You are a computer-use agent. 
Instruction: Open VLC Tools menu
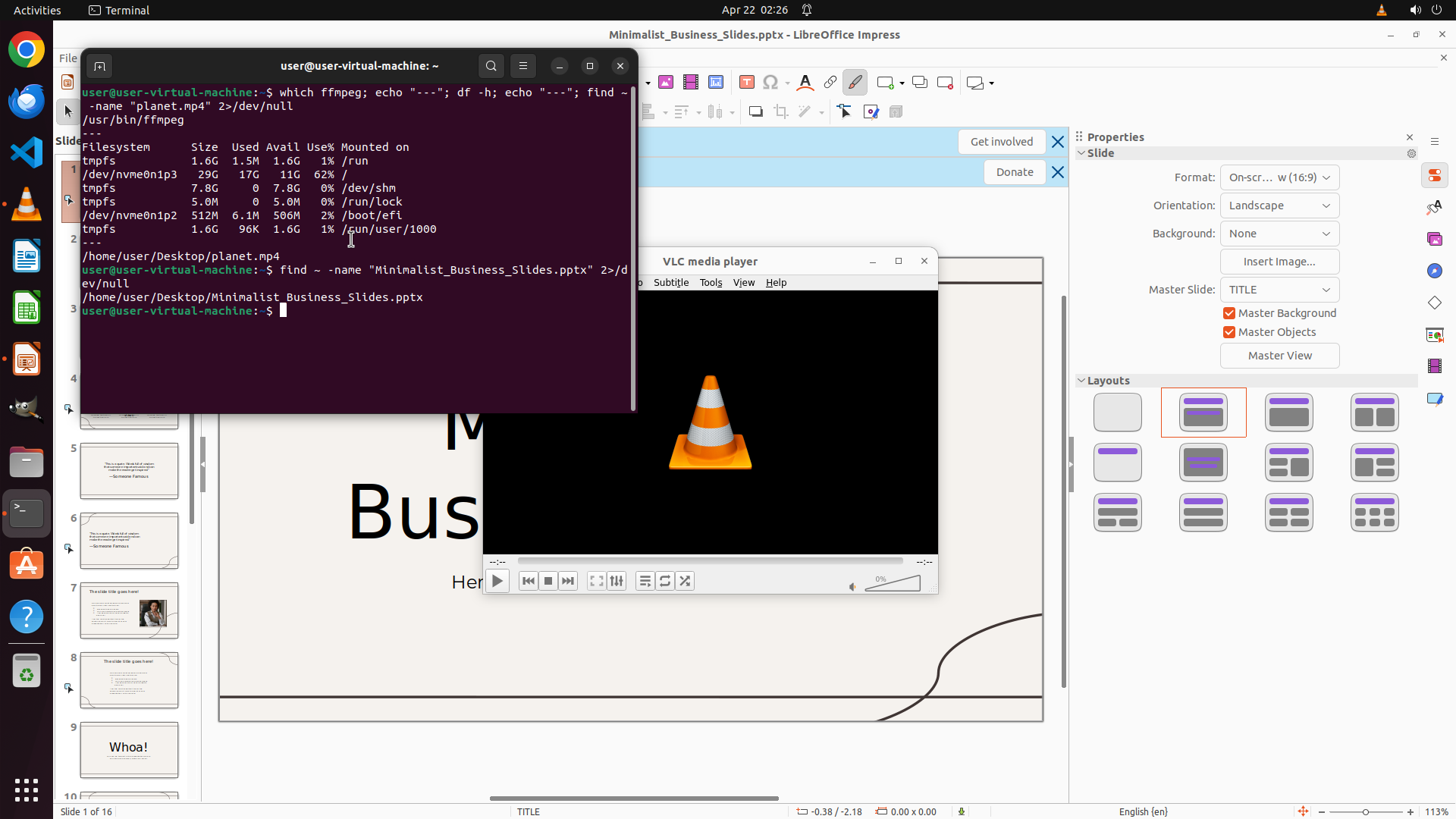click(x=711, y=283)
